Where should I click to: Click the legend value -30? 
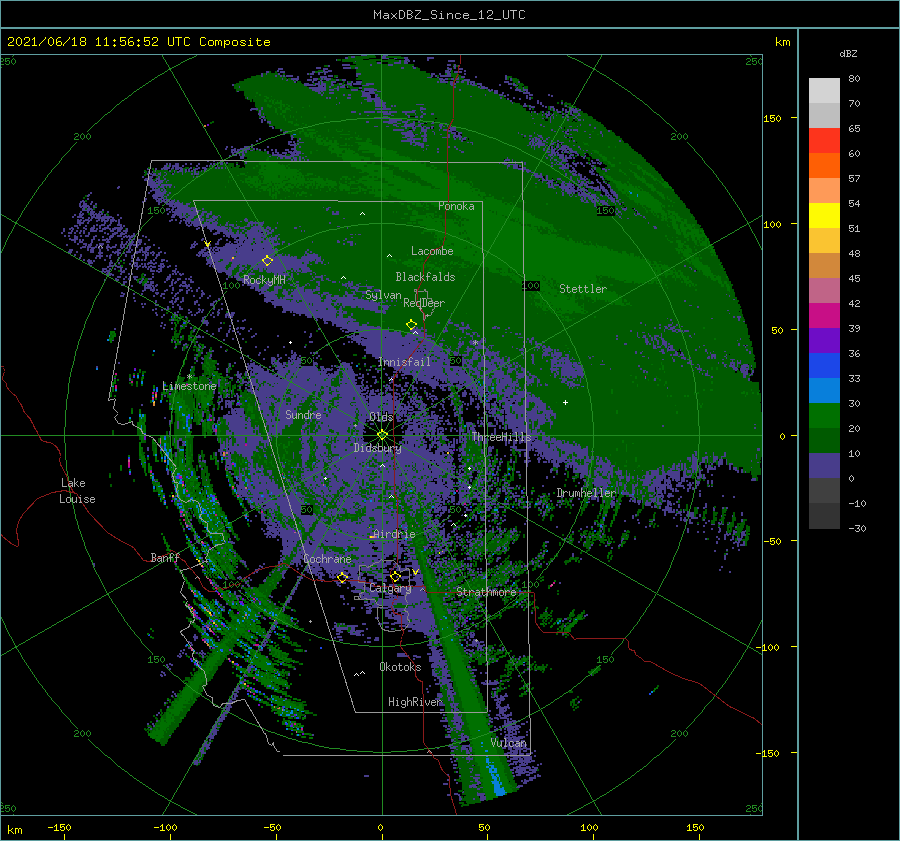[857, 528]
